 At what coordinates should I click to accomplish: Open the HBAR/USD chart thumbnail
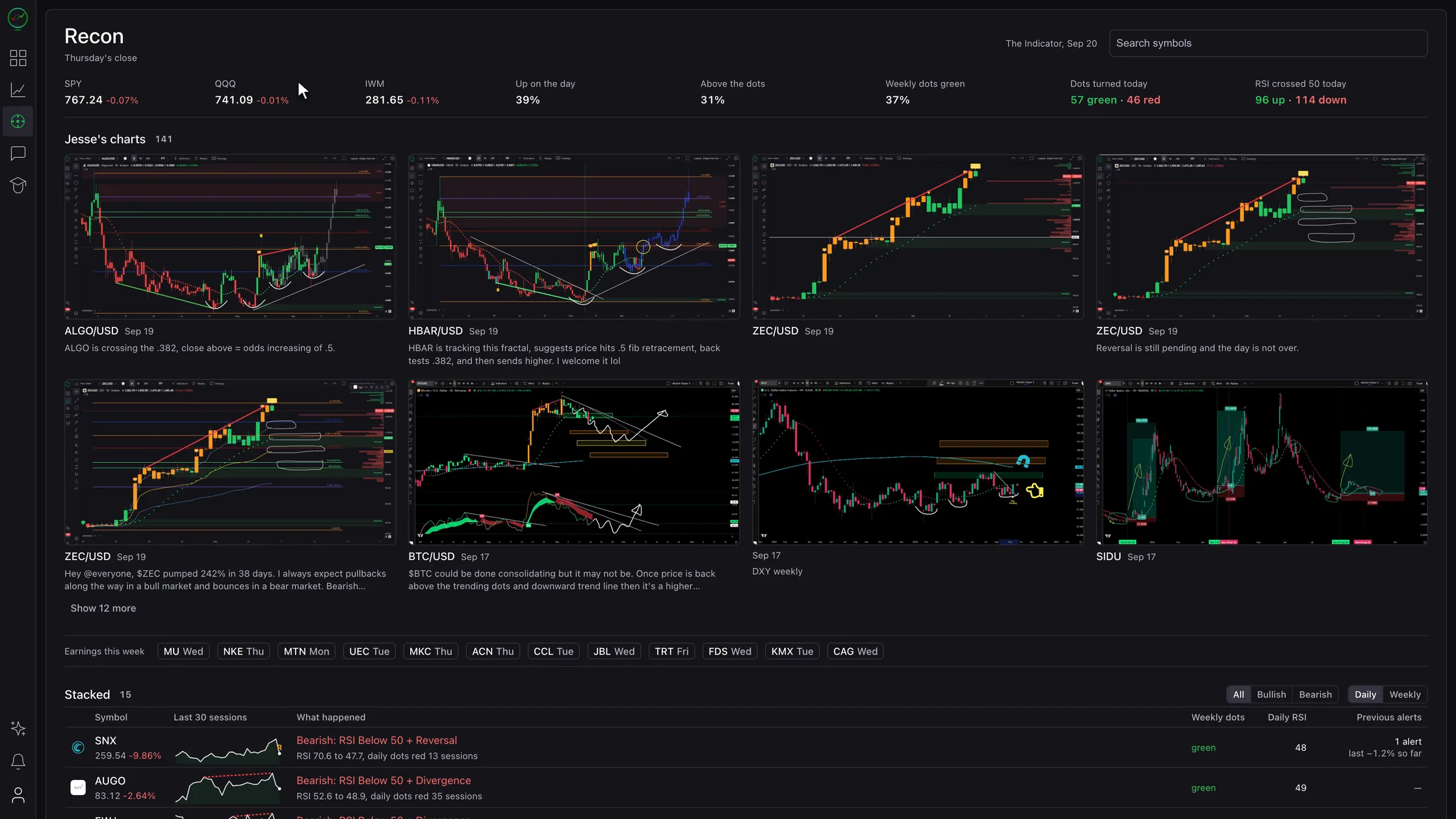coord(574,237)
